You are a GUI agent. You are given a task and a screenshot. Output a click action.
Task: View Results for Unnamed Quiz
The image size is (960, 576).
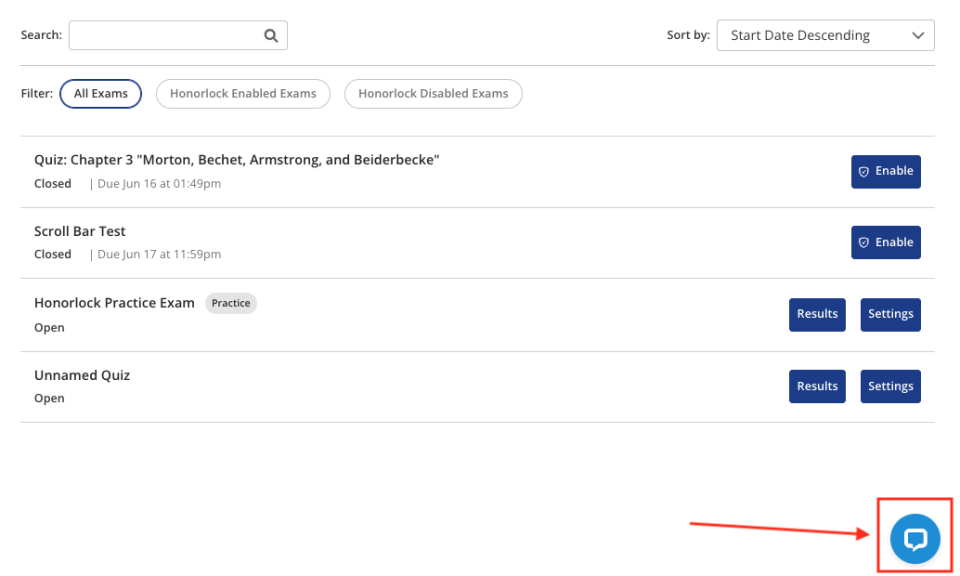point(817,386)
